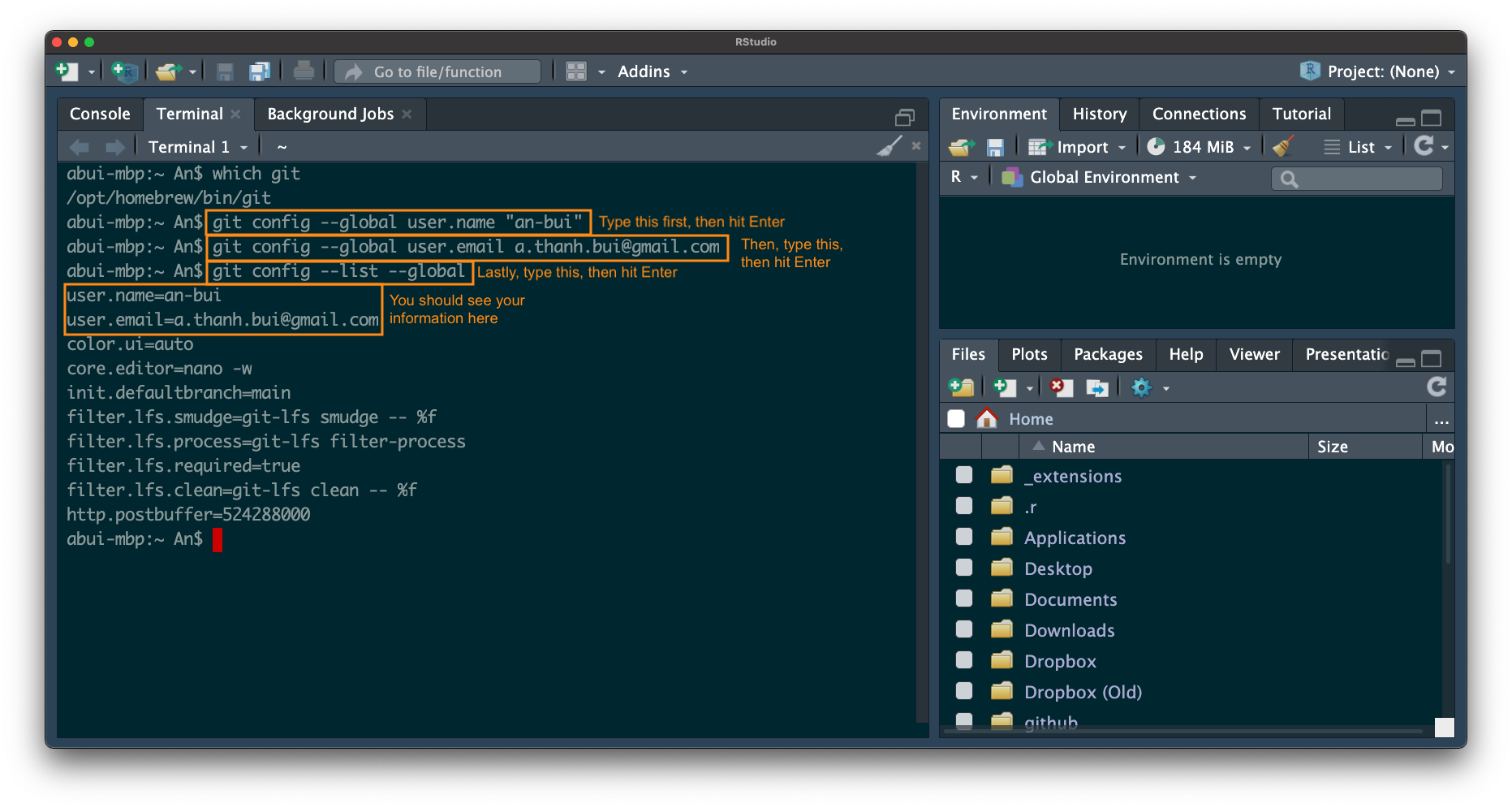This screenshot has height=808, width=1512.
Task: Click the New Folder icon in Files pane
Action: [x=962, y=387]
